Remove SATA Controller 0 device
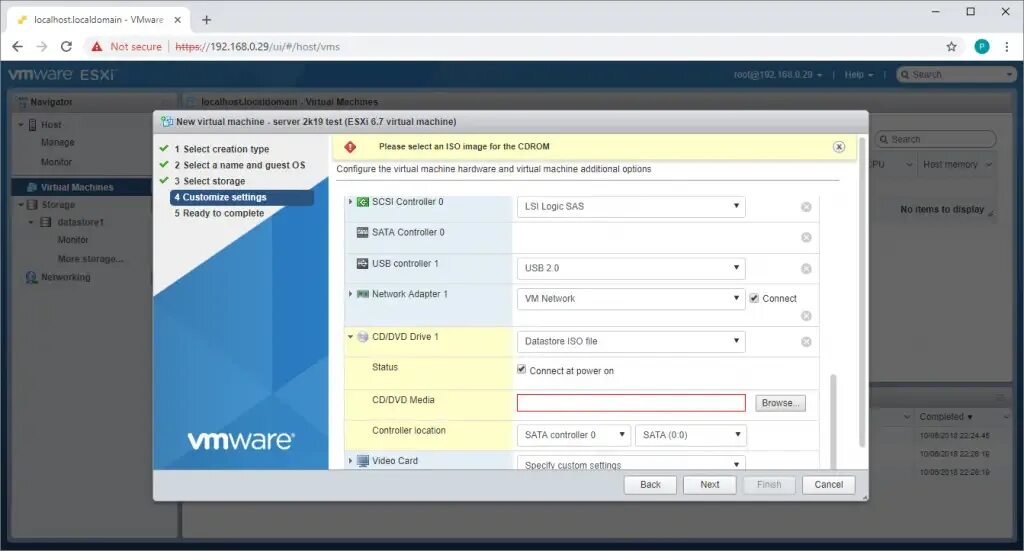Image resolution: width=1024 pixels, height=551 pixels. pyautogui.click(x=806, y=238)
